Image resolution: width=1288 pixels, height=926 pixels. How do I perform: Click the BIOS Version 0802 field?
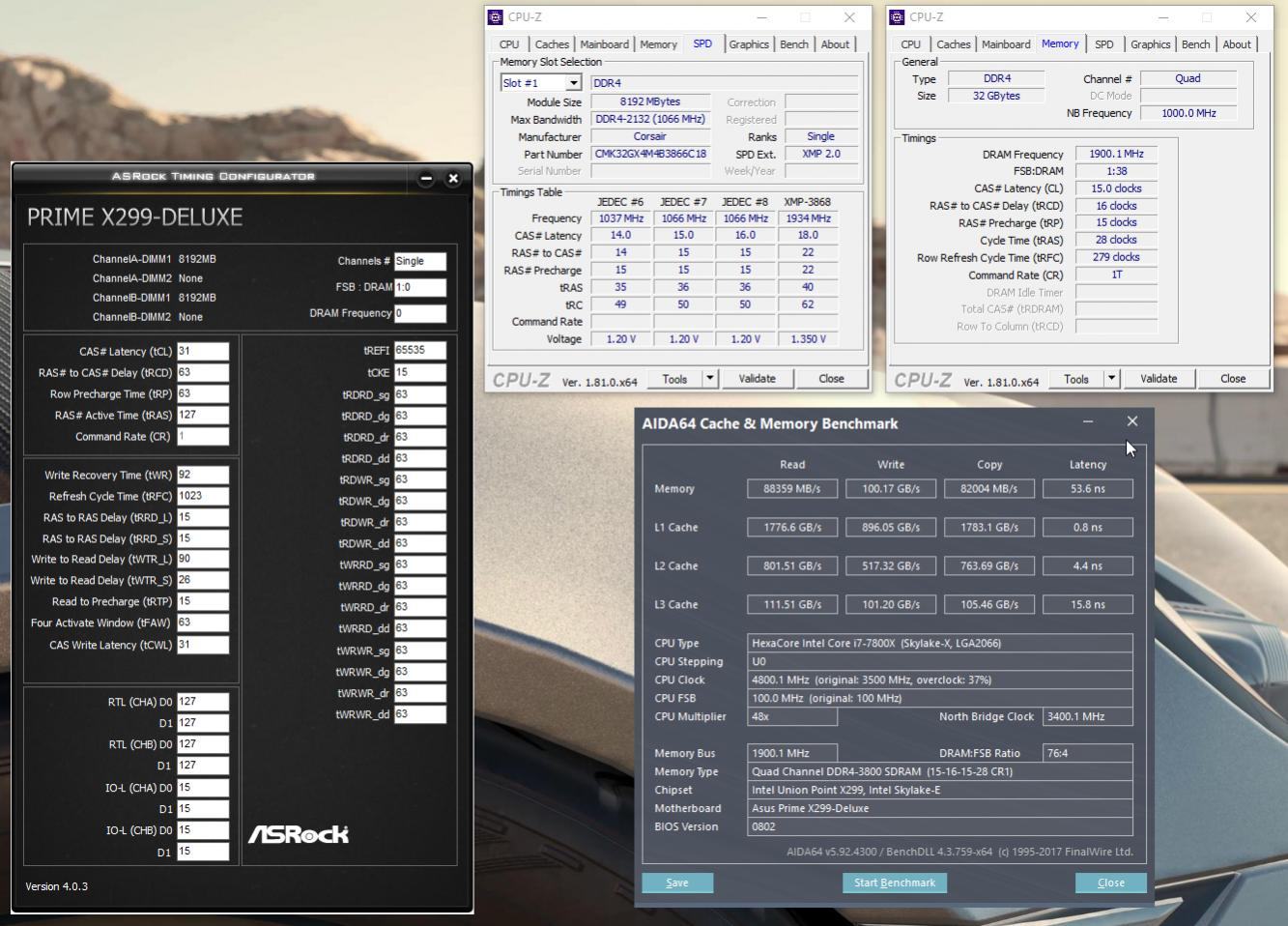[940, 826]
